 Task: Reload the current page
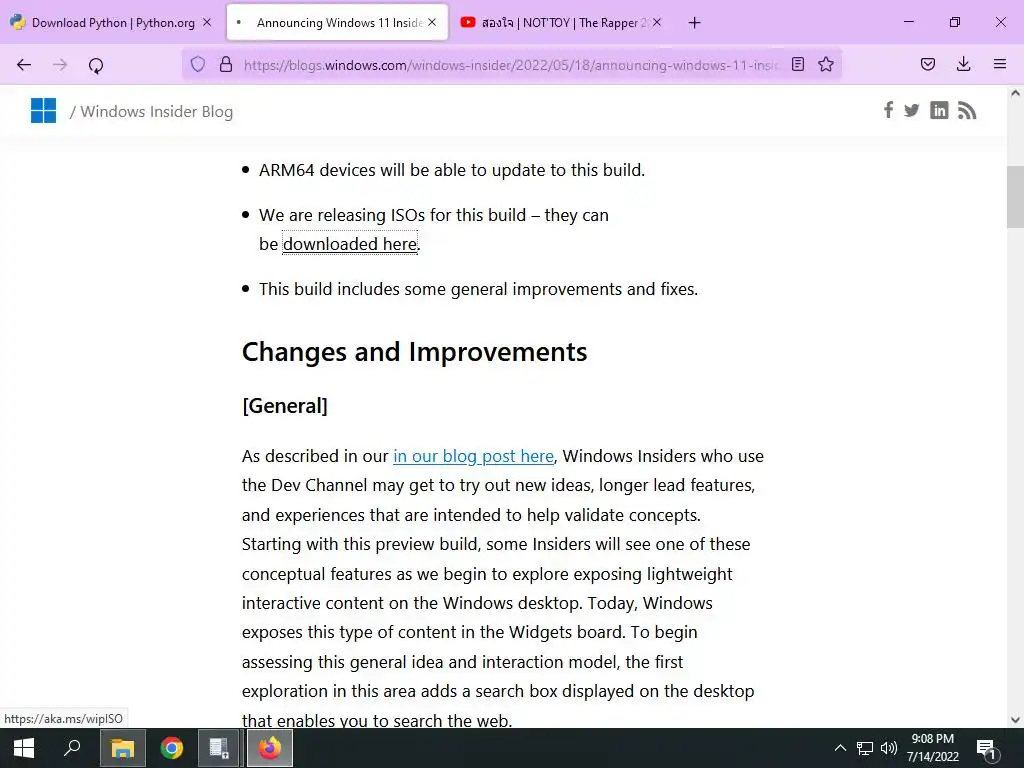tap(96, 65)
